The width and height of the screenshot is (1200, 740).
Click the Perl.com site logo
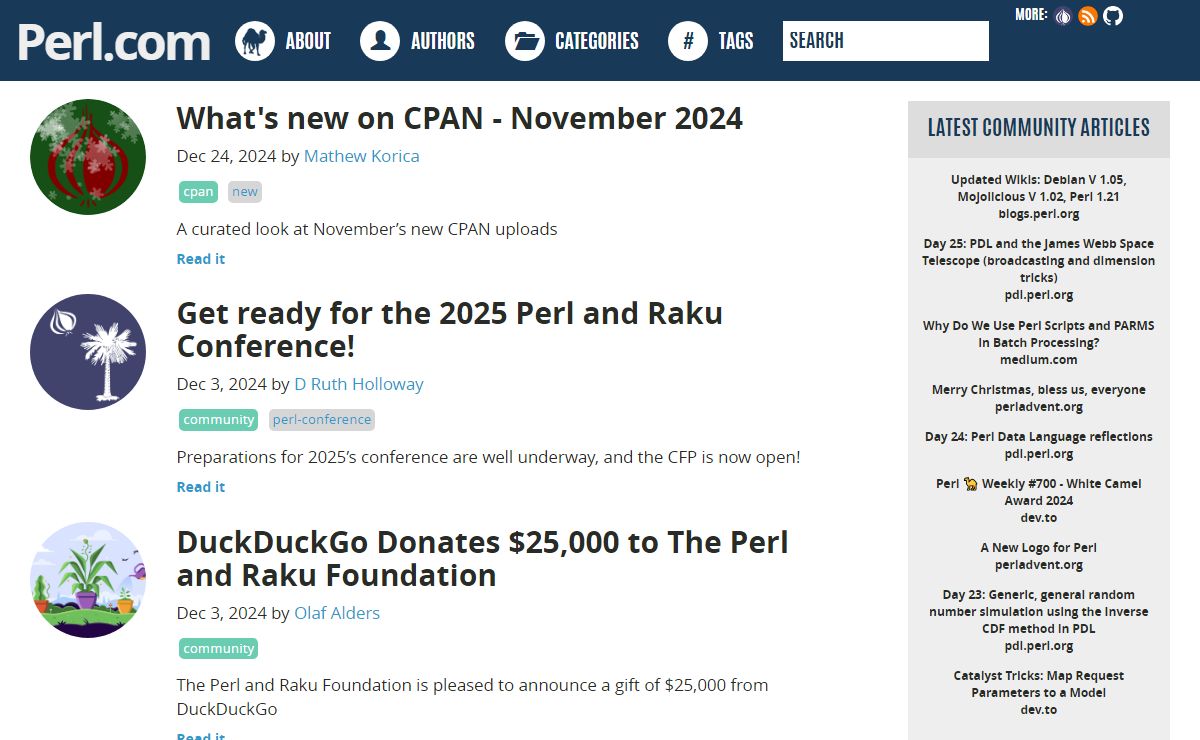click(x=114, y=42)
